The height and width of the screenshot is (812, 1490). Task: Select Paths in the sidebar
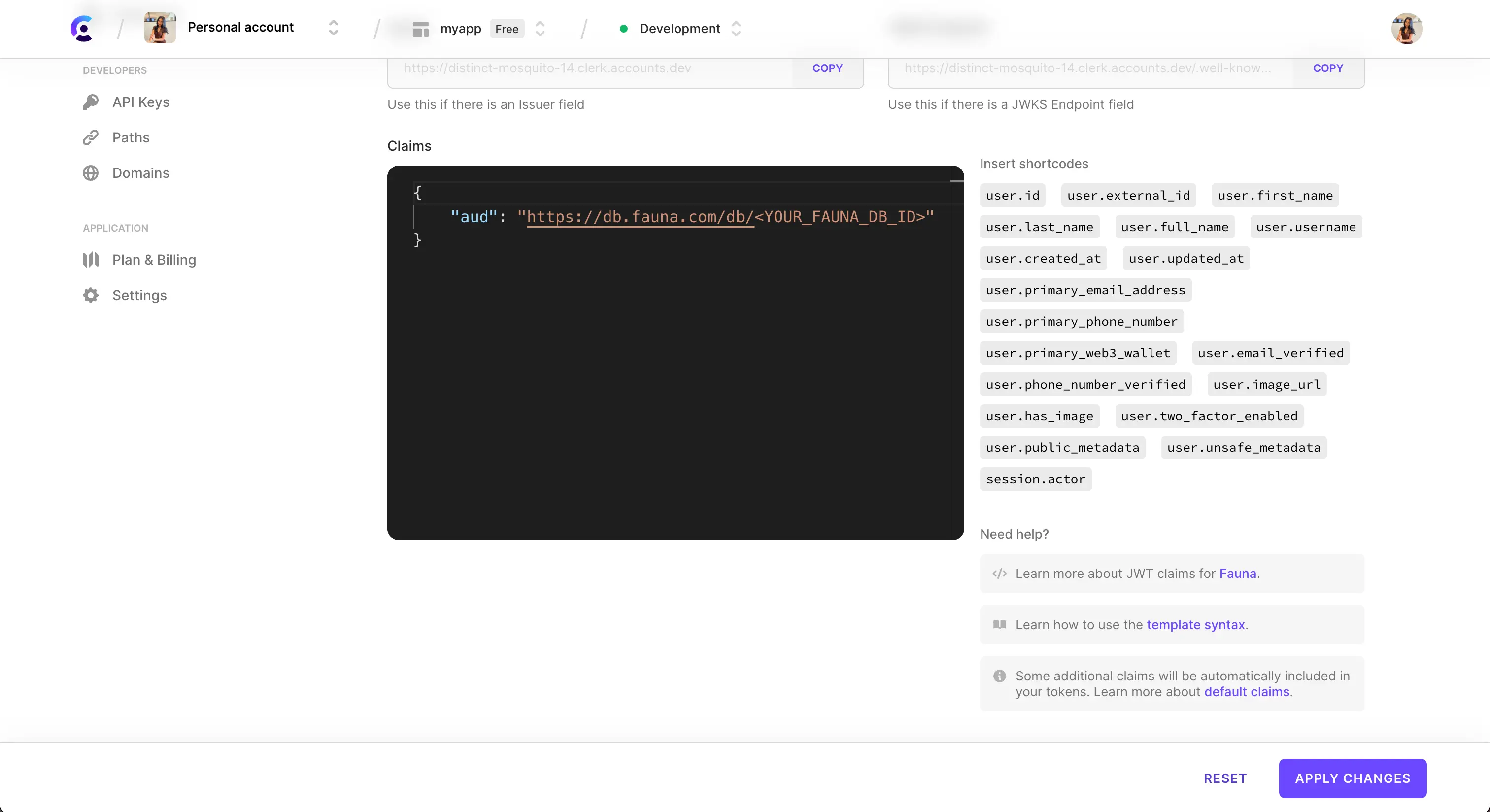131,137
